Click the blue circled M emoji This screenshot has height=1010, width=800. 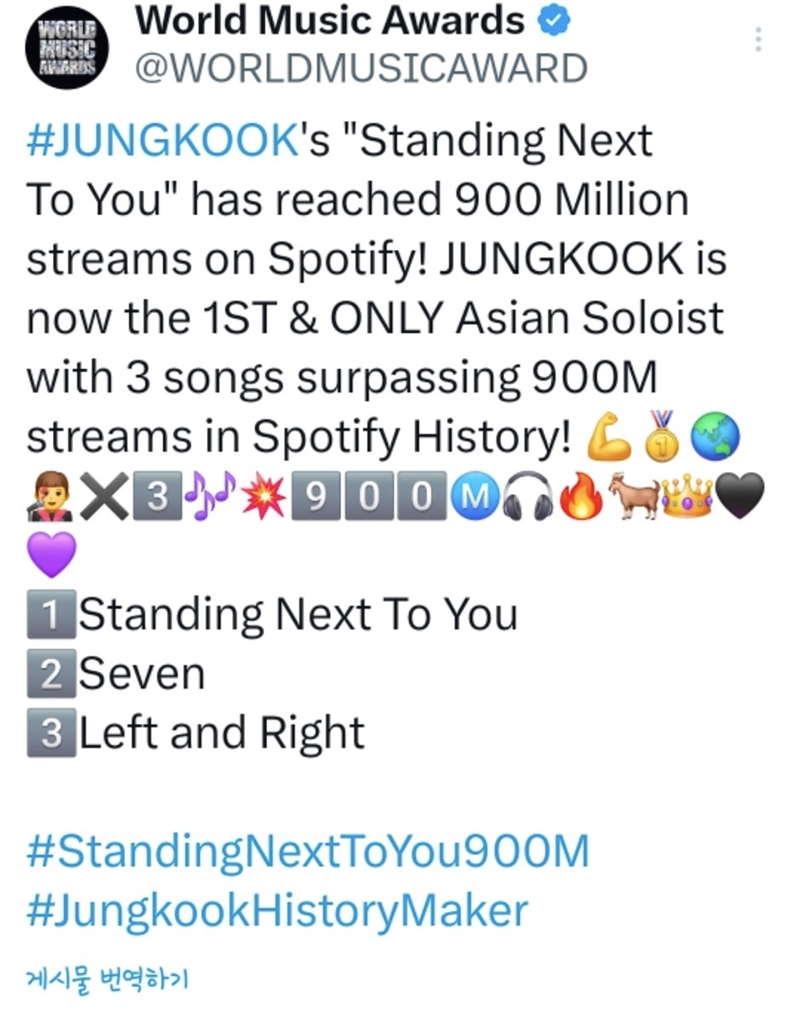(x=475, y=496)
